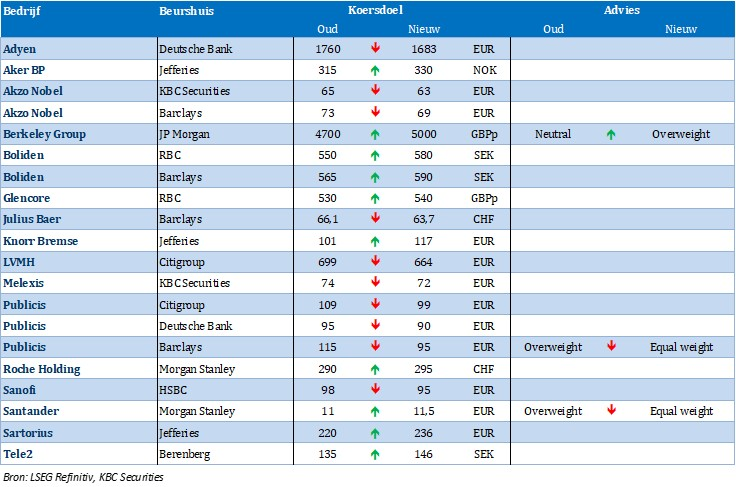
Task: Click the Beurshuis column header
Action: coord(186,10)
